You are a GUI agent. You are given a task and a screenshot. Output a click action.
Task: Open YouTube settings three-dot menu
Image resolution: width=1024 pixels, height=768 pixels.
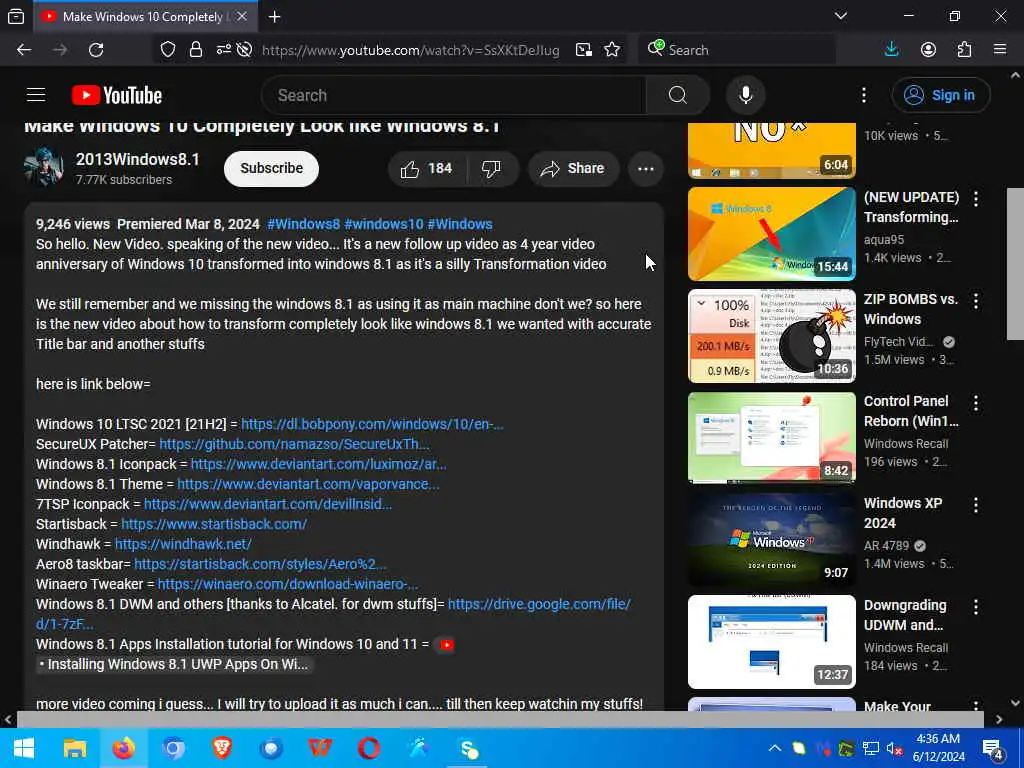click(863, 95)
